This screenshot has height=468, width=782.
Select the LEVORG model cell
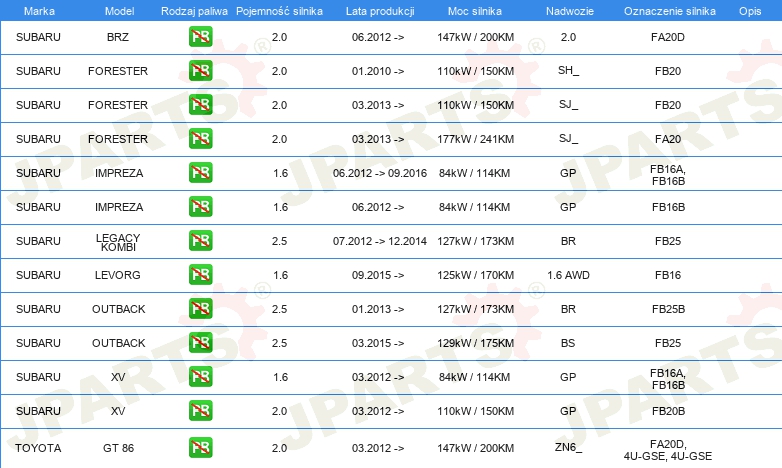click(x=118, y=275)
